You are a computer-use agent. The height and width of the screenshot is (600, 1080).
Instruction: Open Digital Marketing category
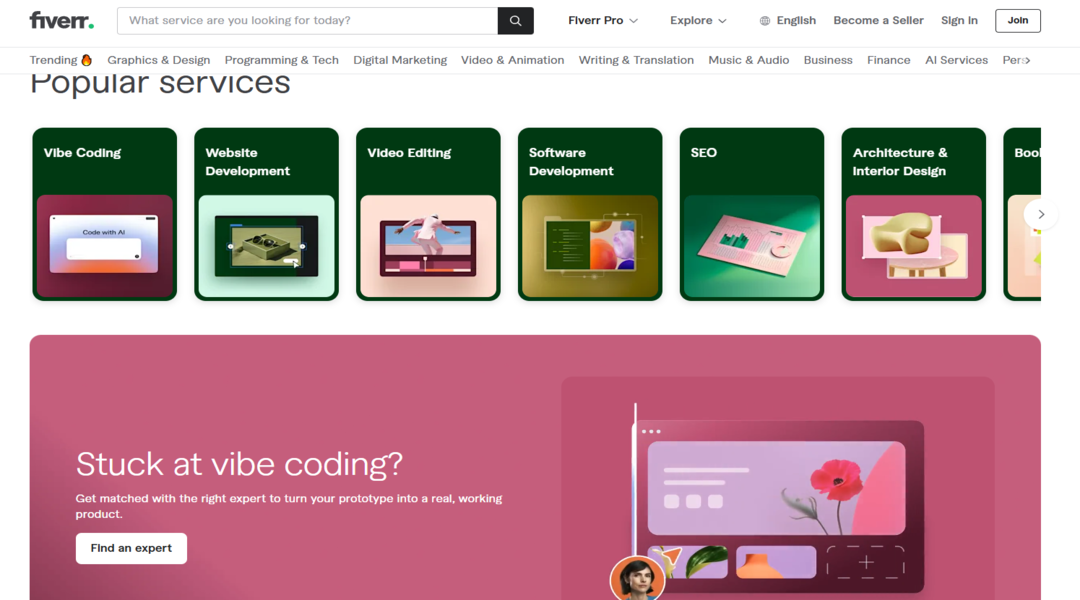[400, 60]
